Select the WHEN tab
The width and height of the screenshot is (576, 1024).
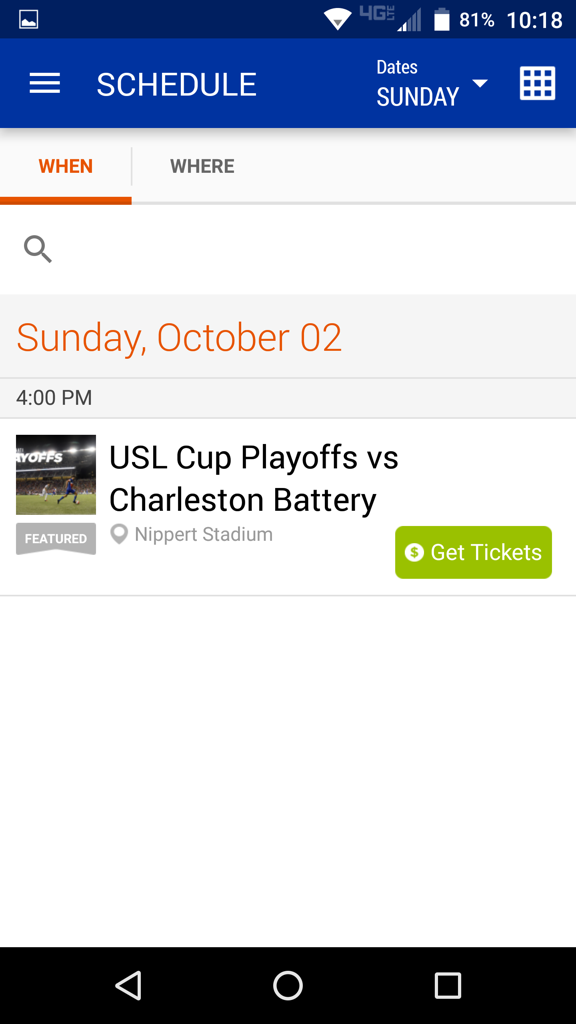pos(65,166)
